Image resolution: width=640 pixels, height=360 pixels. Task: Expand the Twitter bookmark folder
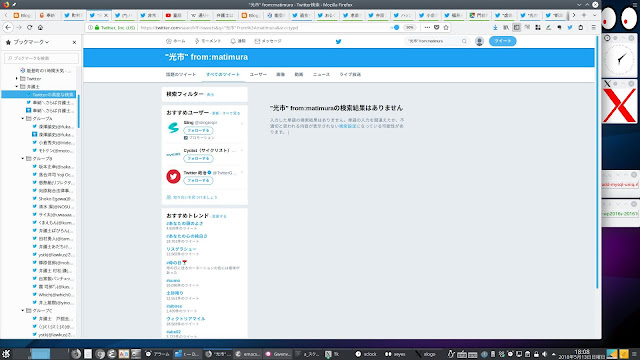tap(17, 78)
